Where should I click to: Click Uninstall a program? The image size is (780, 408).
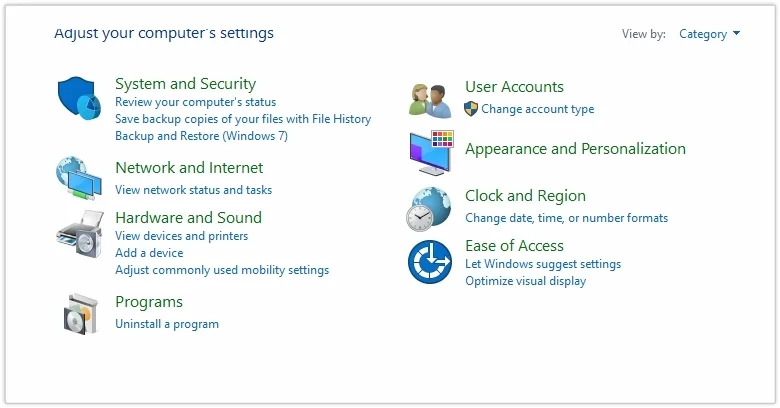(166, 324)
